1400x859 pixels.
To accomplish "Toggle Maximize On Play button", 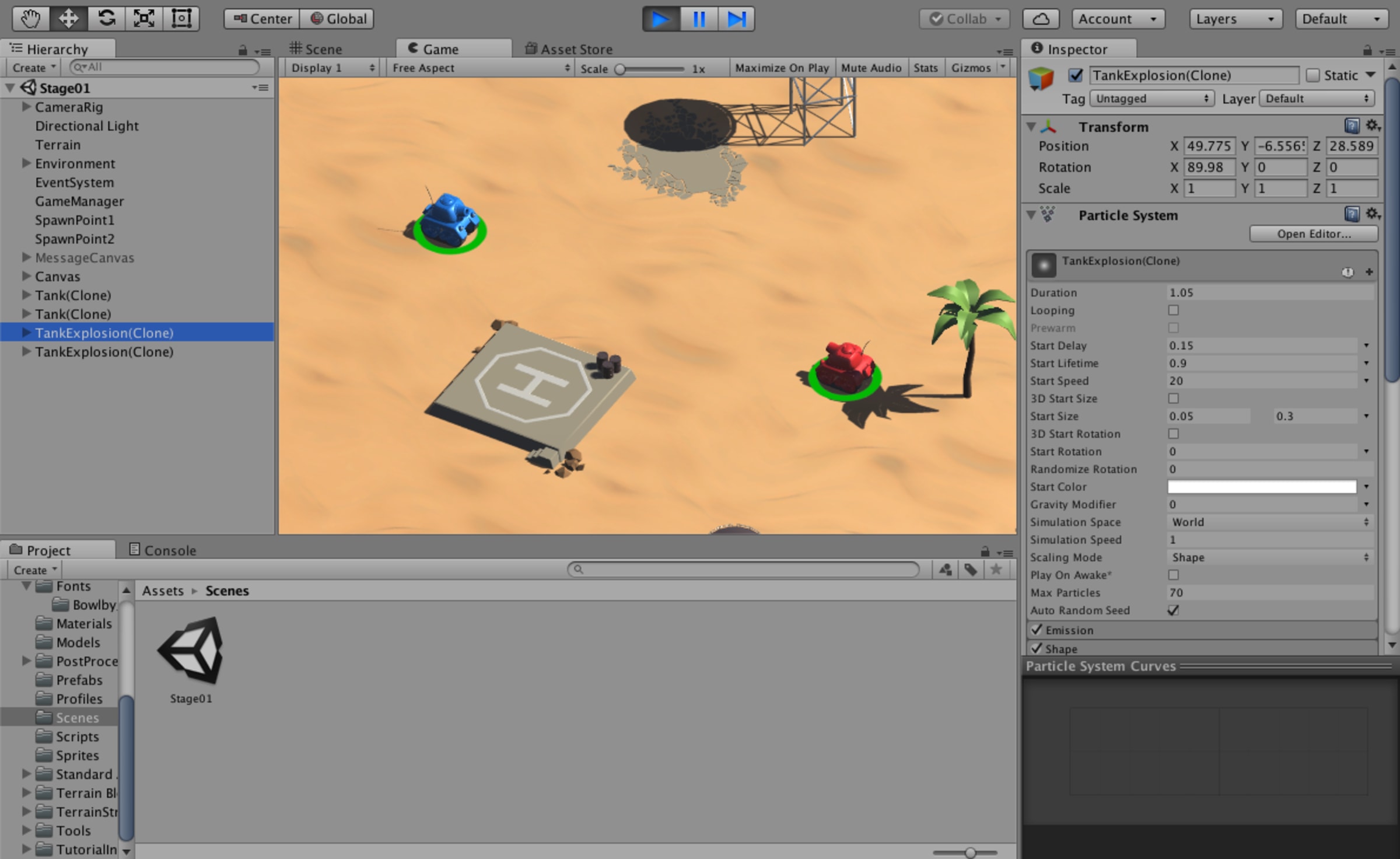I will [782, 68].
